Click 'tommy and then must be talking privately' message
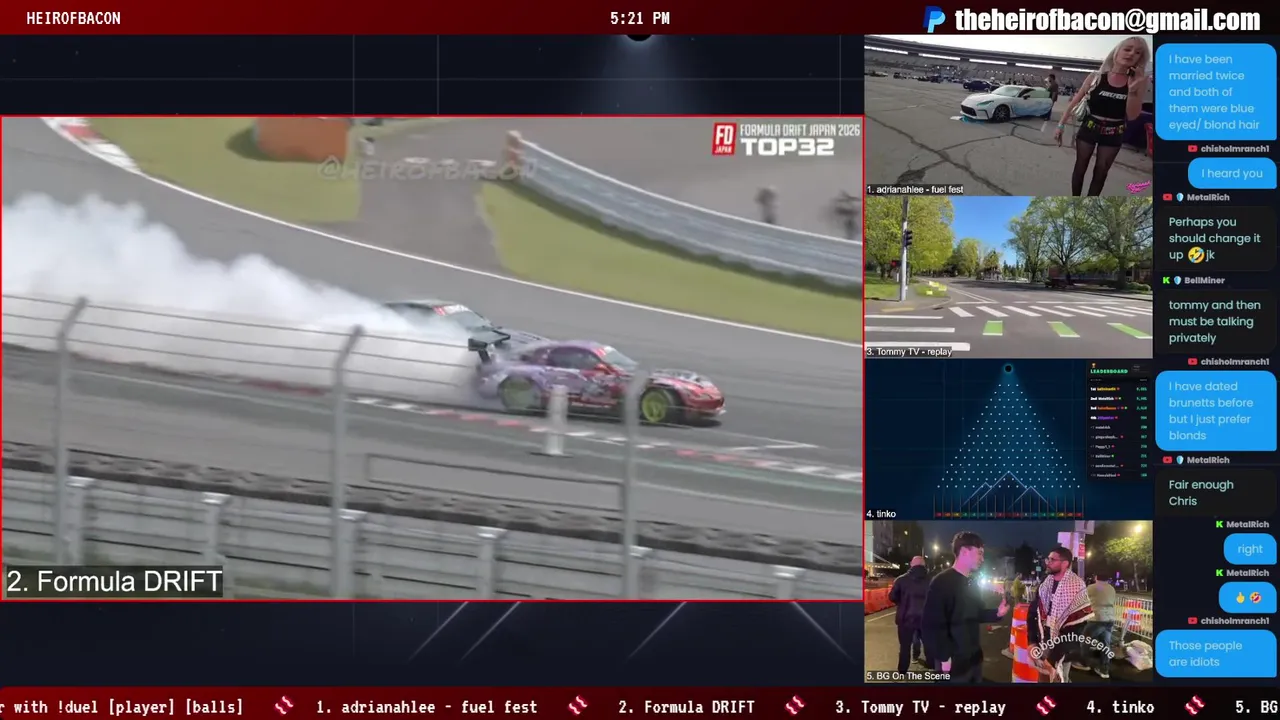Screen dimensions: 1280x720 point(1214,321)
